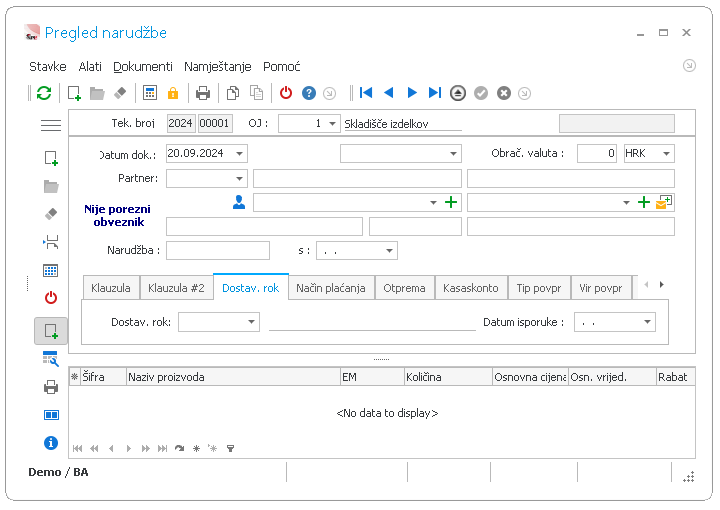Image resolution: width=720 pixels, height=510 pixels.
Task: Click sidebar blue info icon
Action: coord(51,443)
